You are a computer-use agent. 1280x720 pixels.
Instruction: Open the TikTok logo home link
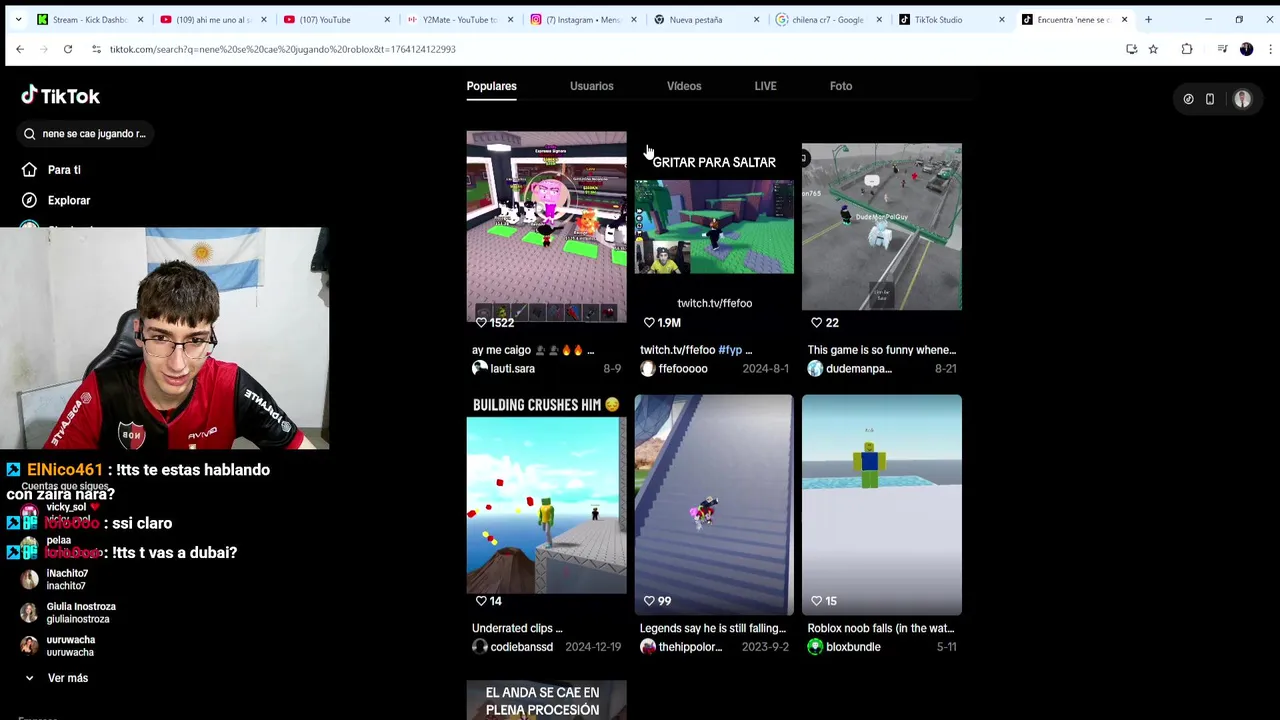pos(61,96)
